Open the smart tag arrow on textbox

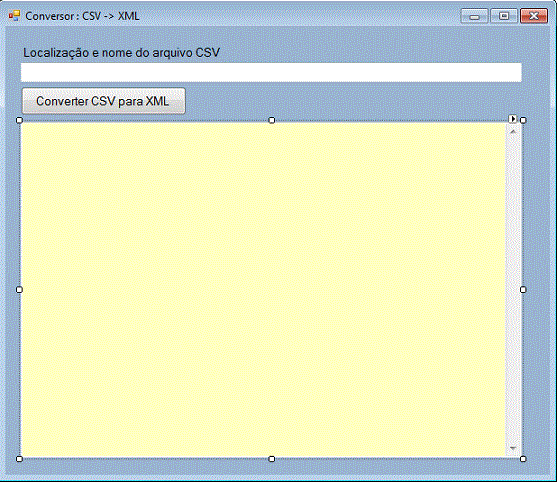coord(513,119)
